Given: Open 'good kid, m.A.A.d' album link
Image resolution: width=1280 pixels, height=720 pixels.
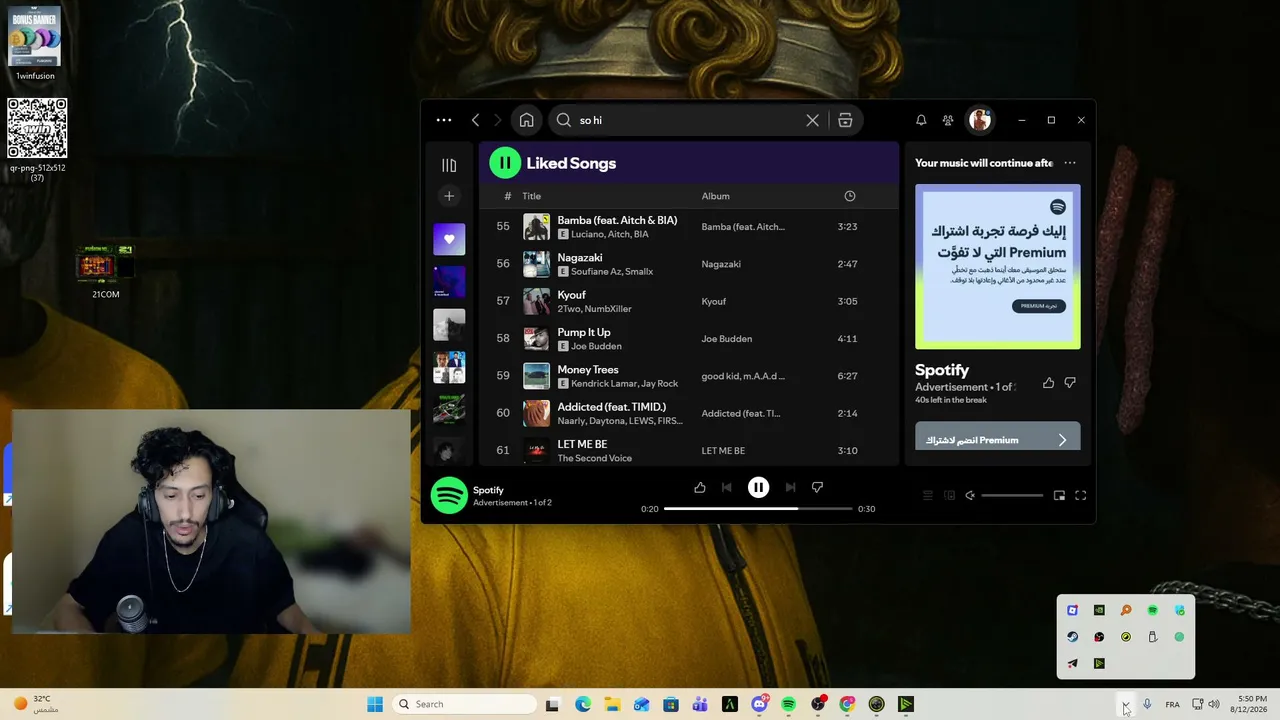Looking at the screenshot, I should [743, 376].
